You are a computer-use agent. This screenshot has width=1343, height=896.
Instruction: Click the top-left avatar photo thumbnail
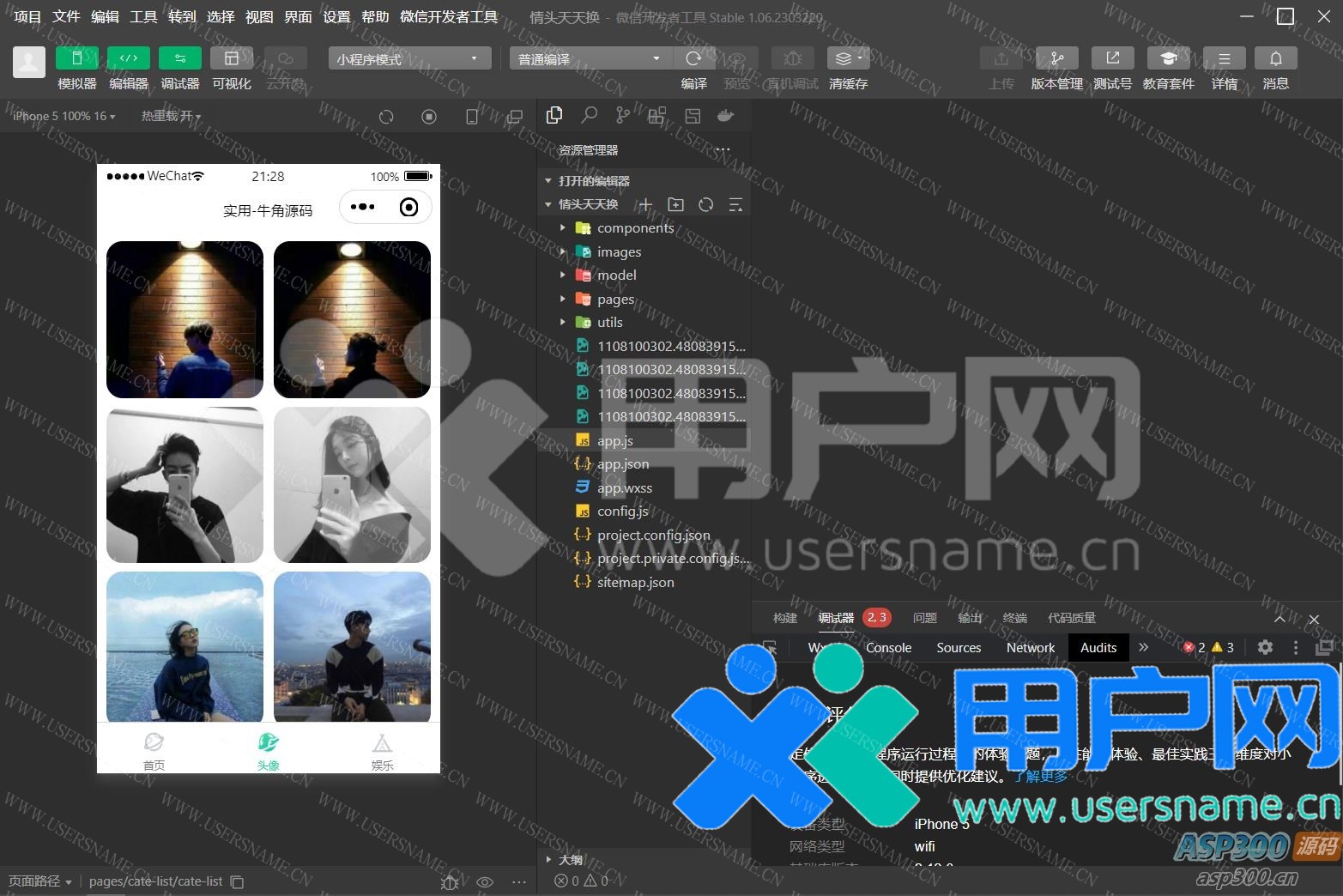185,319
